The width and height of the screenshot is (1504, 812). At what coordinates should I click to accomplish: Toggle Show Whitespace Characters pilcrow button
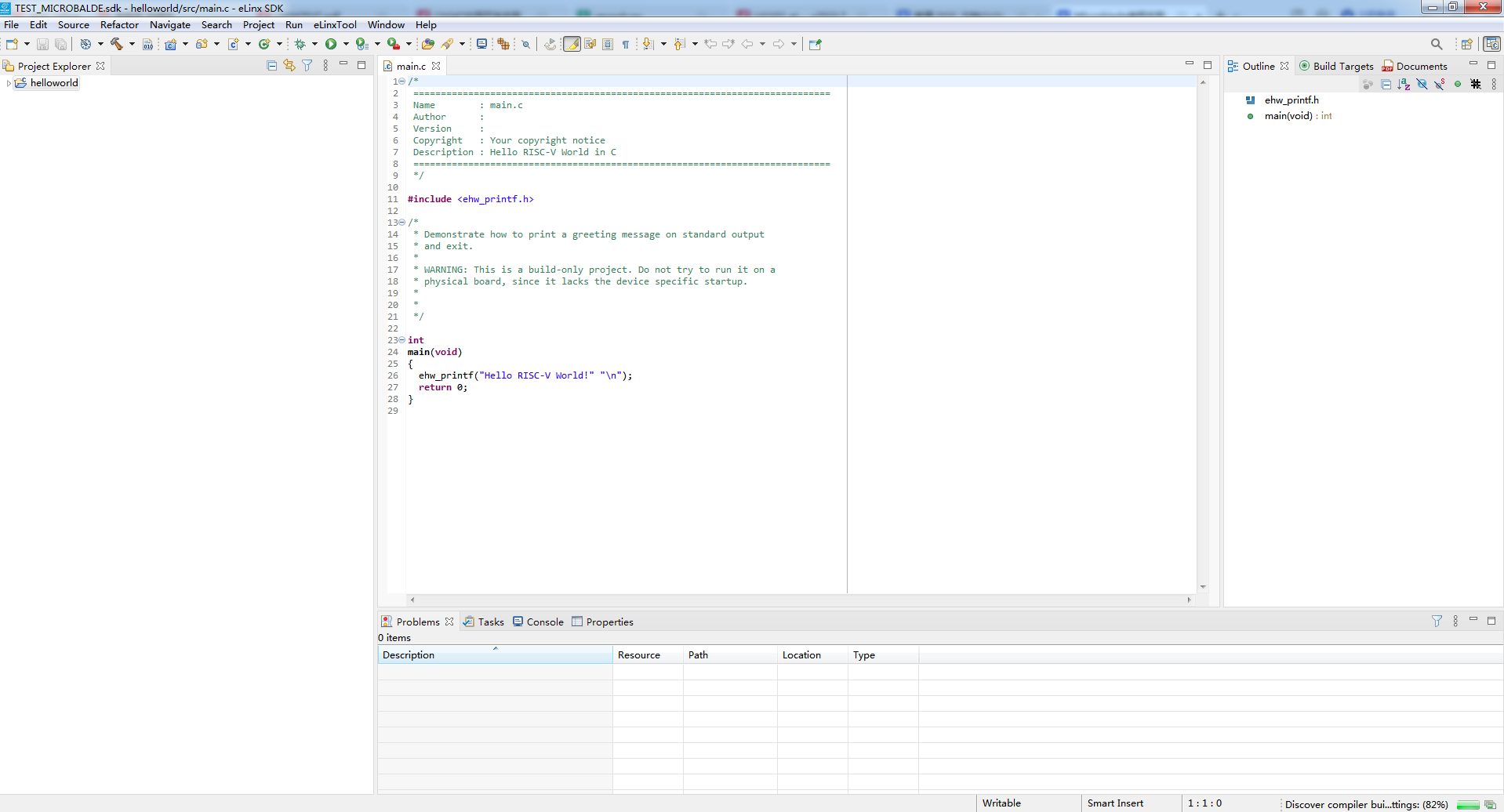tap(626, 45)
